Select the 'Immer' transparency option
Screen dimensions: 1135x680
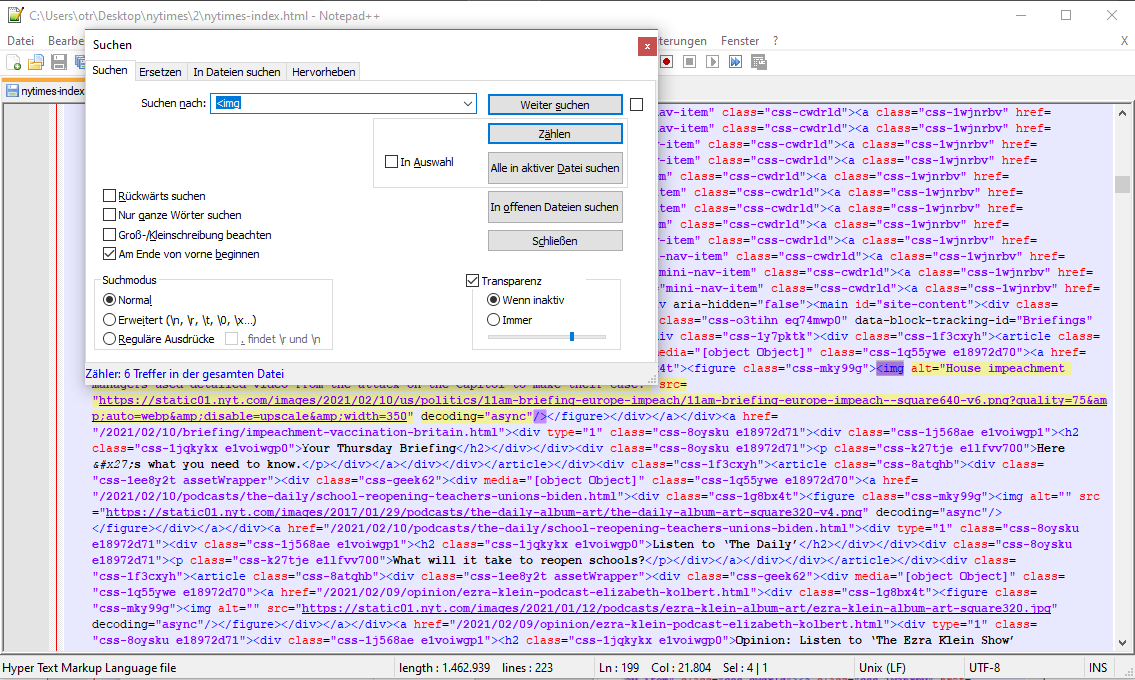(x=494, y=319)
